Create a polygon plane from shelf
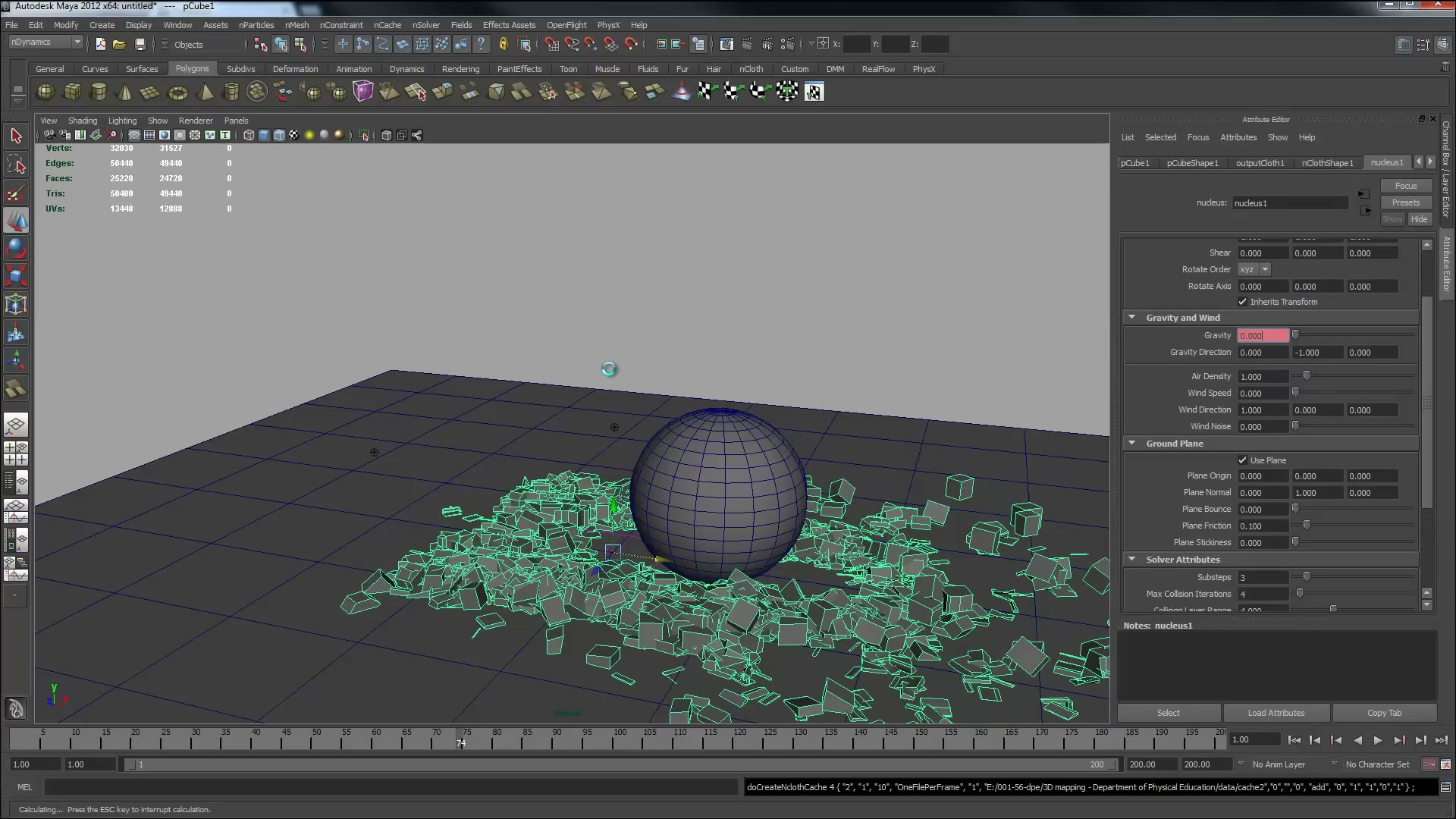Screen dimensions: 1456x819 pos(150,92)
